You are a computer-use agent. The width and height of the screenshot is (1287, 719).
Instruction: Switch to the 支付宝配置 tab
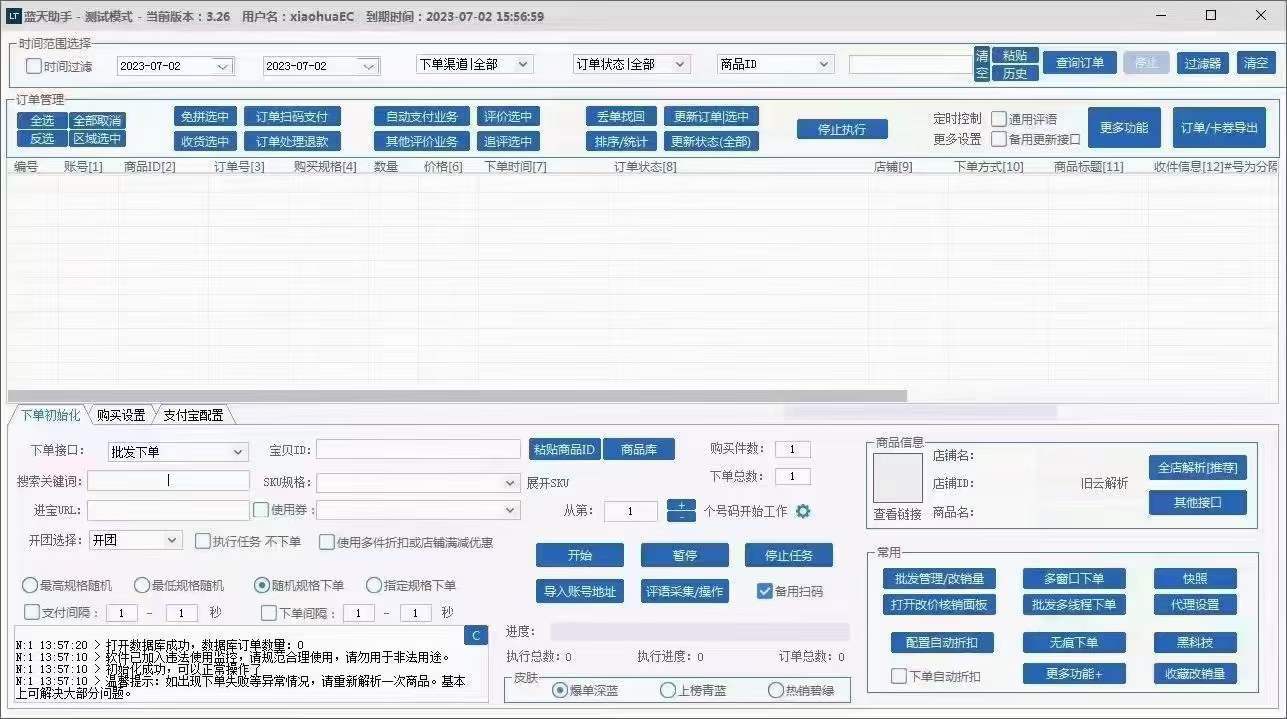tap(193, 415)
